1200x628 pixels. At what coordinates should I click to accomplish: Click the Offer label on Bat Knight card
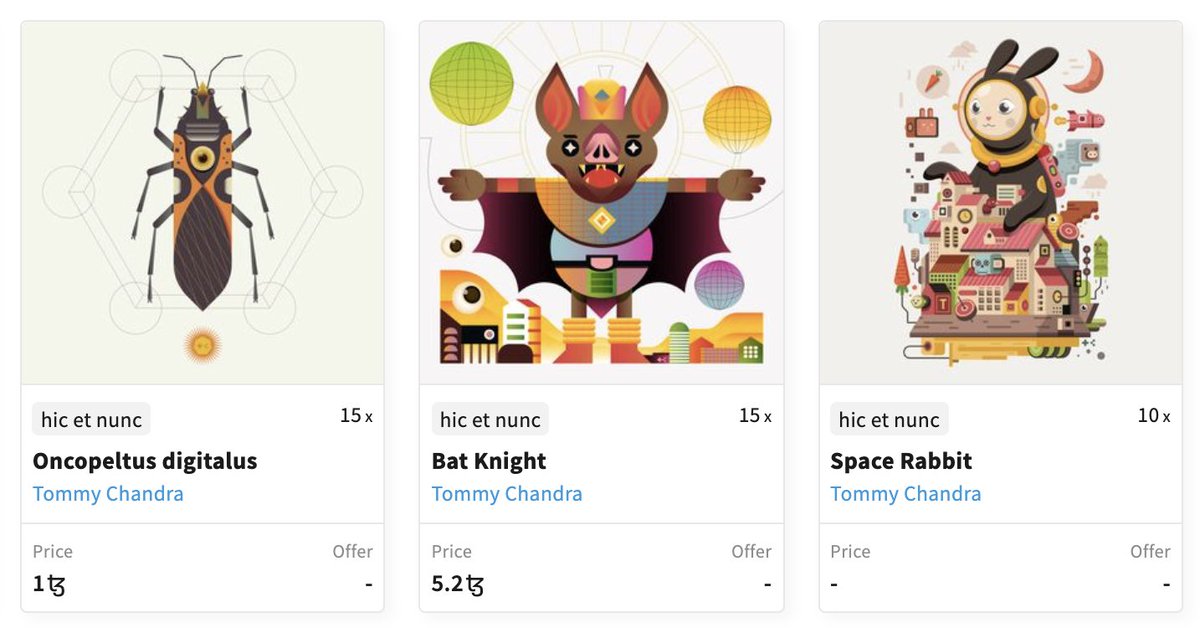751,551
